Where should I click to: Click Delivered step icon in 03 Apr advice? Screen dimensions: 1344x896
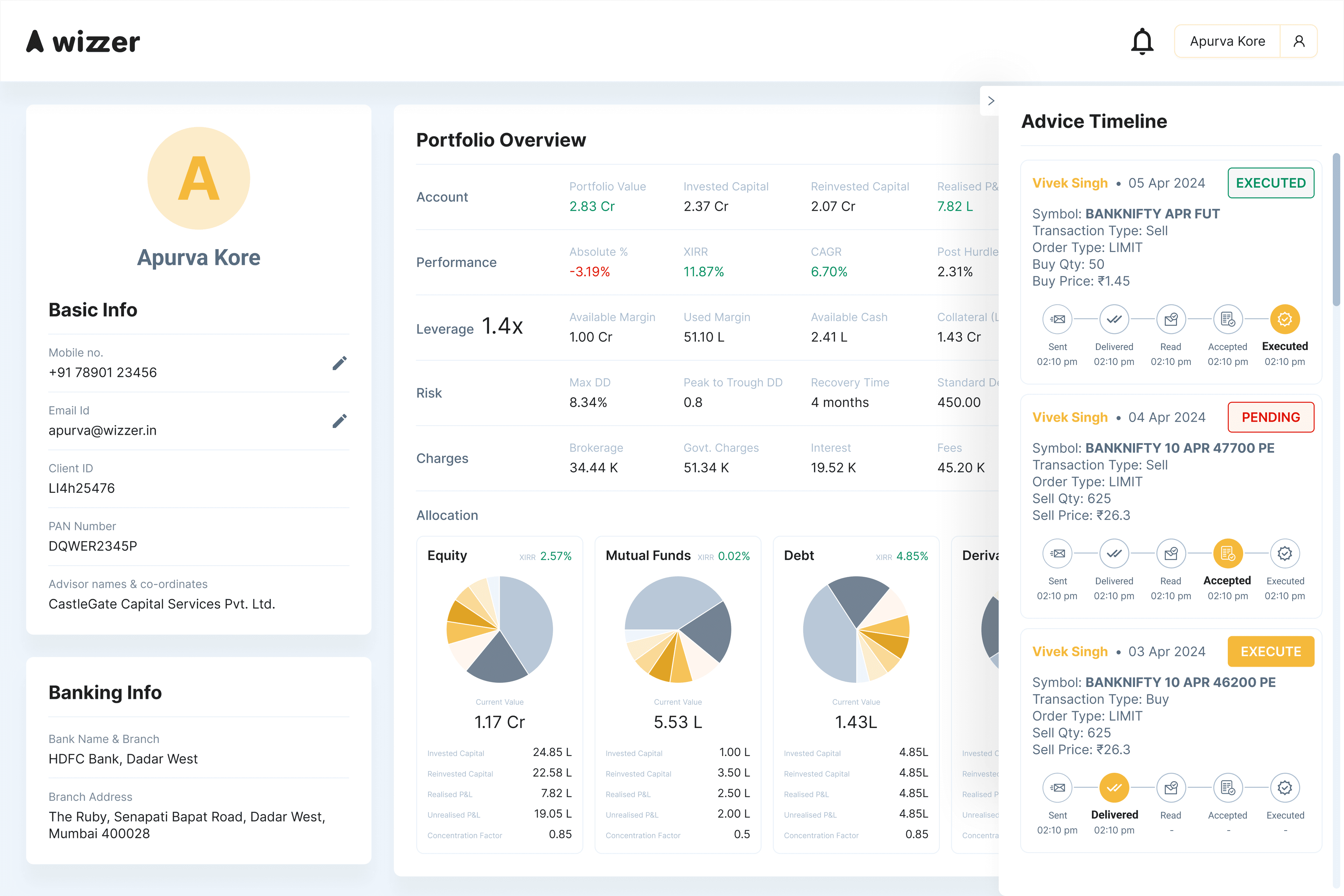pyautogui.click(x=1114, y=788)
